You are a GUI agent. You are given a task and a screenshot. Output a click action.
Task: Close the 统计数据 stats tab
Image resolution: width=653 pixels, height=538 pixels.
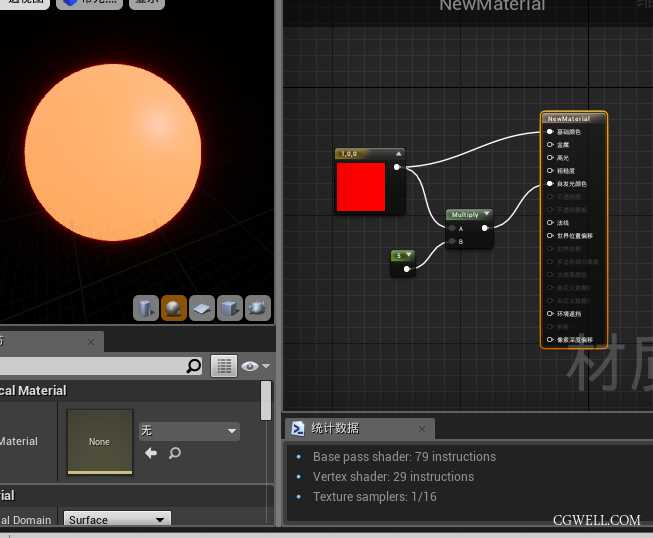click(422, 428)
